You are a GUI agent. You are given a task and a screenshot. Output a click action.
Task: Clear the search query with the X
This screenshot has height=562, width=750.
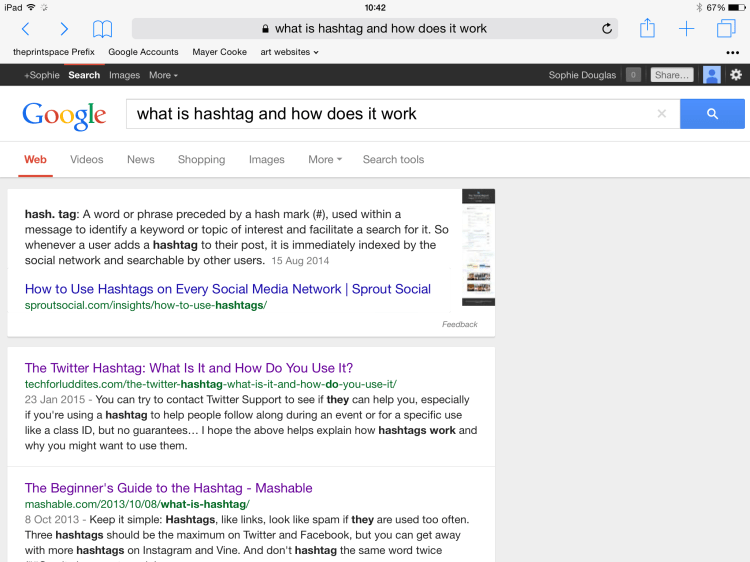[661, 114]
